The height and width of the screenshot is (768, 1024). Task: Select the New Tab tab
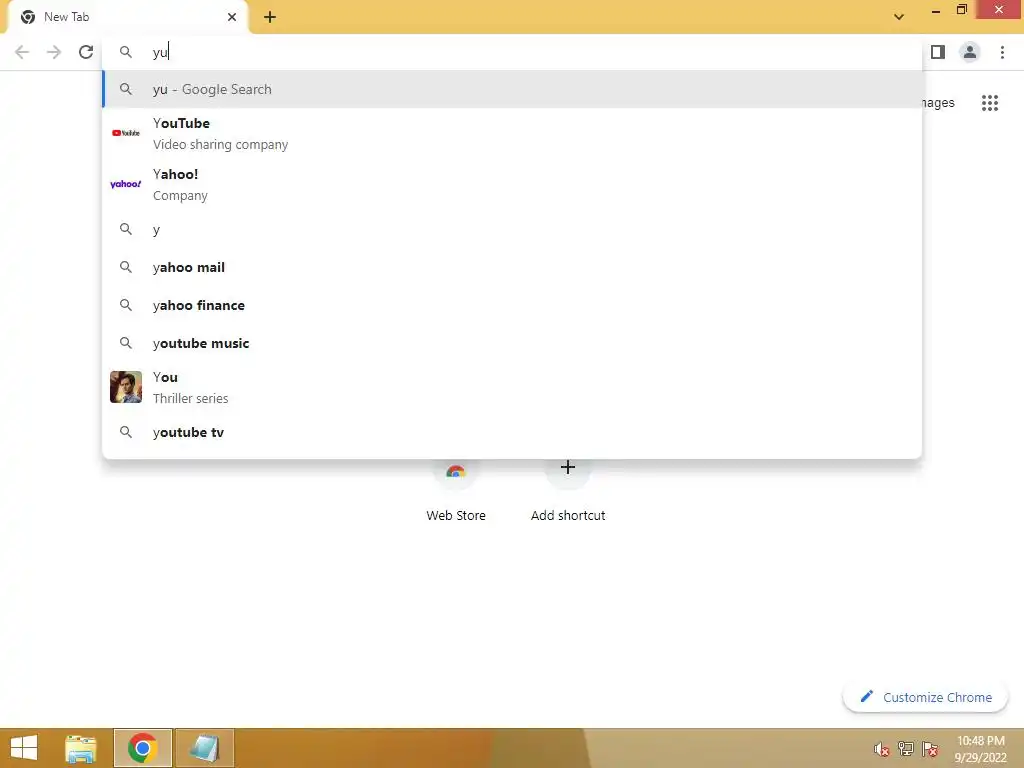[x=128, y=17]
